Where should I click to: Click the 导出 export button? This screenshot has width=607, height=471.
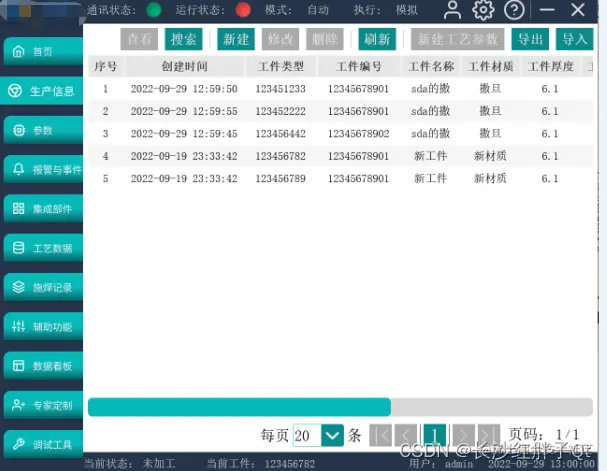click(530, 39)
